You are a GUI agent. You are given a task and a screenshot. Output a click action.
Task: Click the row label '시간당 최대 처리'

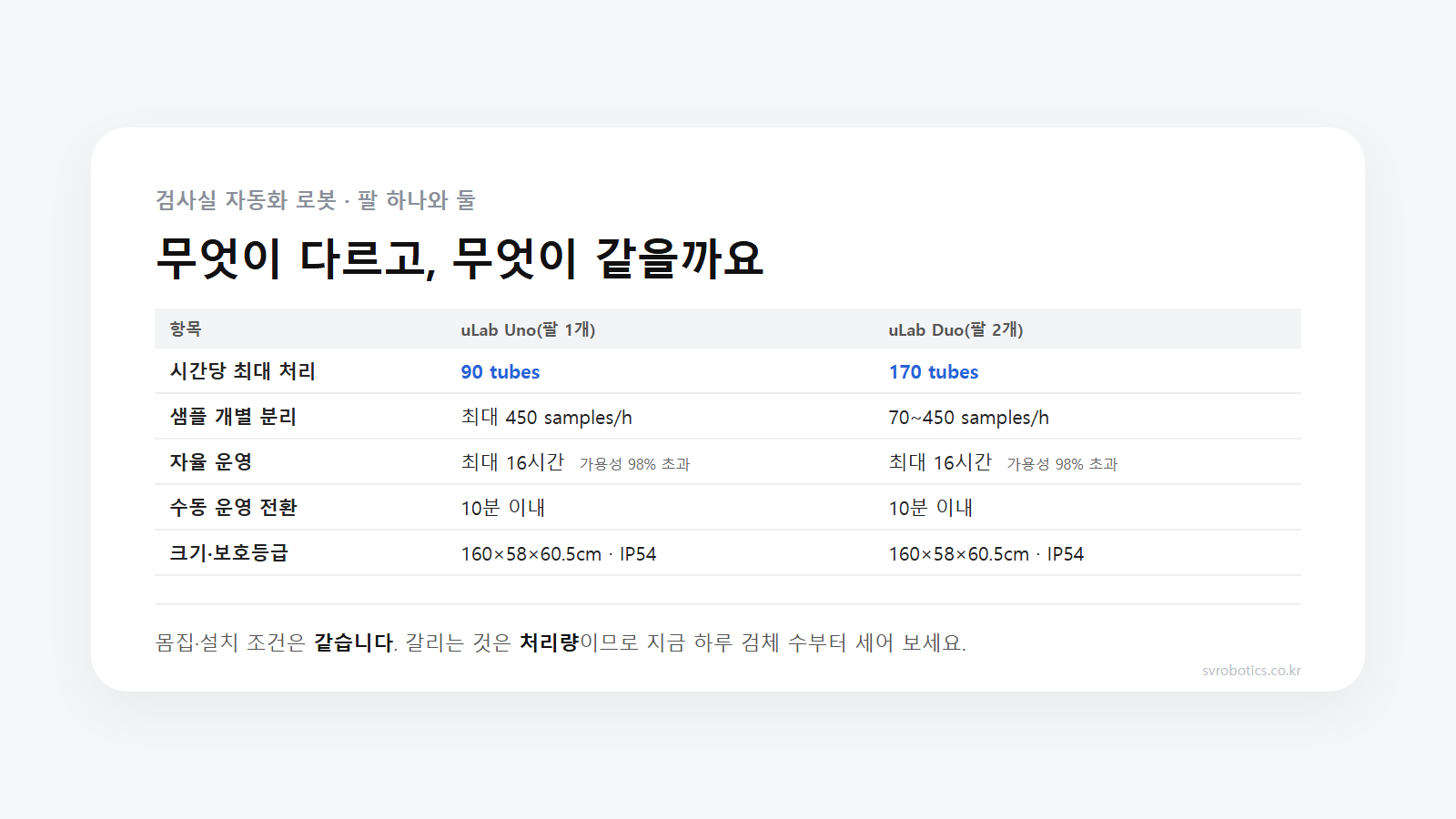[242, 371]
